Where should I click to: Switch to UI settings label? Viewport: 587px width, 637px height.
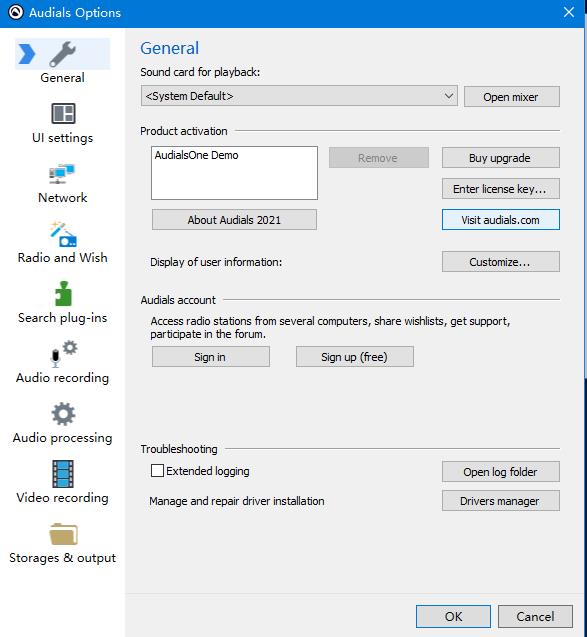[x=63, y=138]
